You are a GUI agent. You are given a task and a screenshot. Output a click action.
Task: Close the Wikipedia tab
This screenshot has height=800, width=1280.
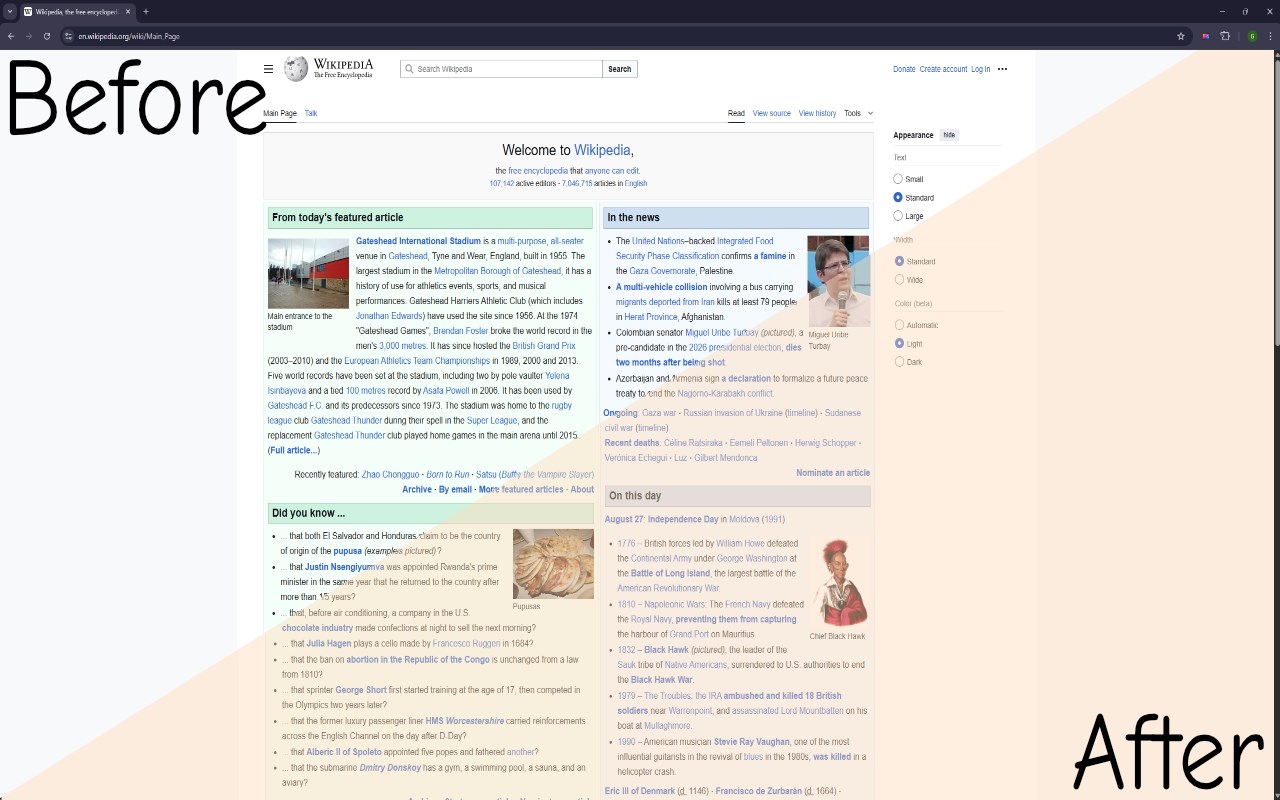tap(128, 11)
